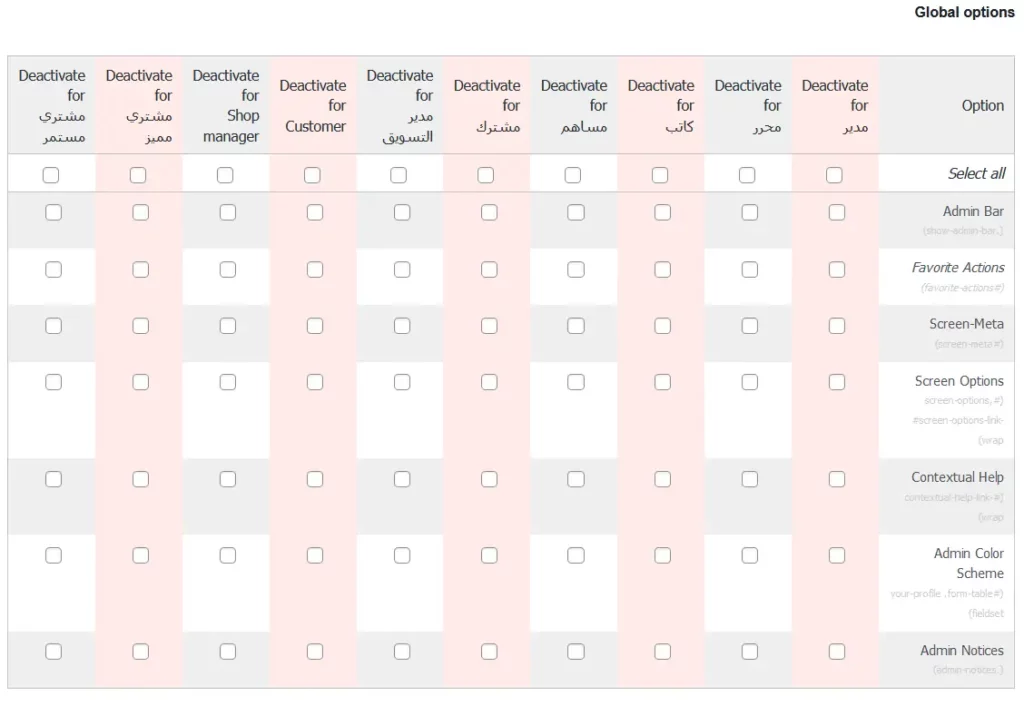Image resolution: width=1024 pixels, height=706 pixels.
Task: Deactivate Admin Bar for Customer
Action: click(x=315, y=212)
